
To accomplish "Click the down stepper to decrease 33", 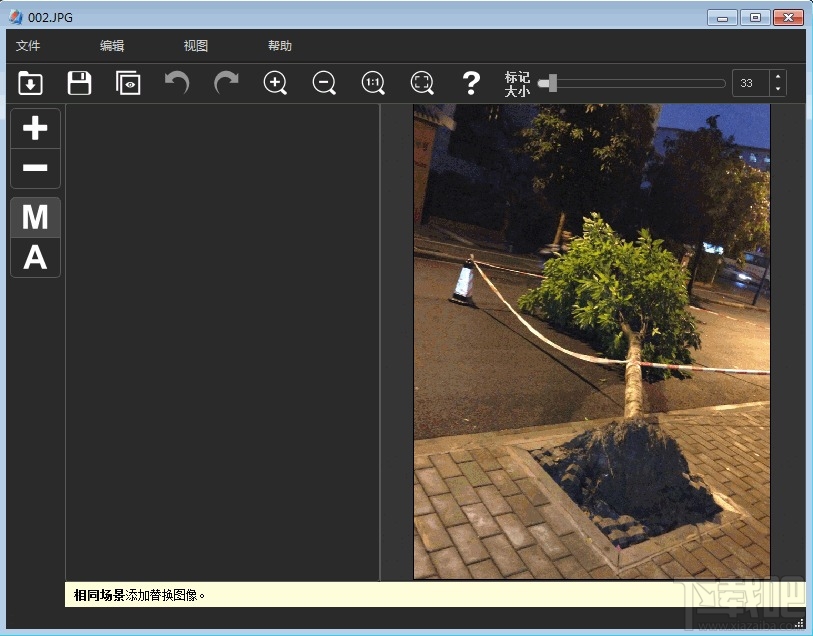I will (777, 89).
